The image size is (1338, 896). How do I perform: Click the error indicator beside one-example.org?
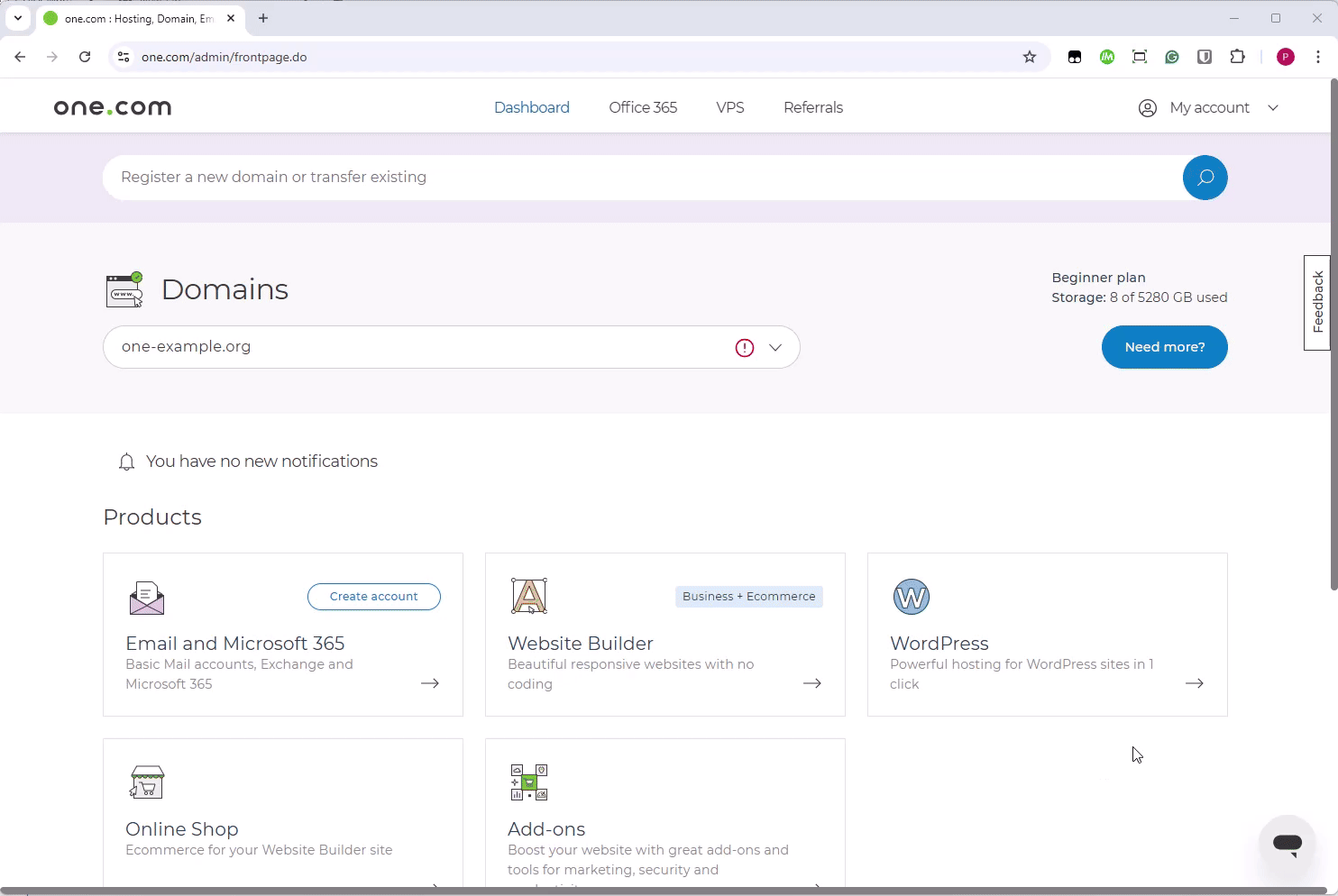(x=744, y=347)
